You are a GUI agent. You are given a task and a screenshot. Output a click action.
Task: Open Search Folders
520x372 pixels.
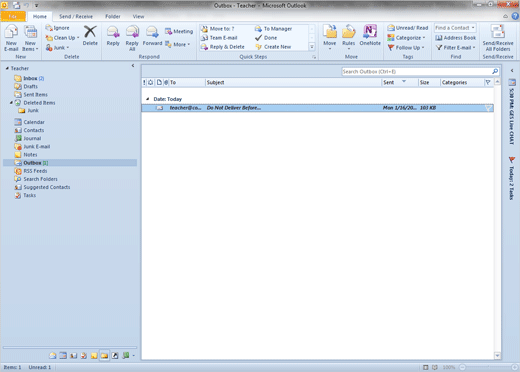[x=36, y=179]
